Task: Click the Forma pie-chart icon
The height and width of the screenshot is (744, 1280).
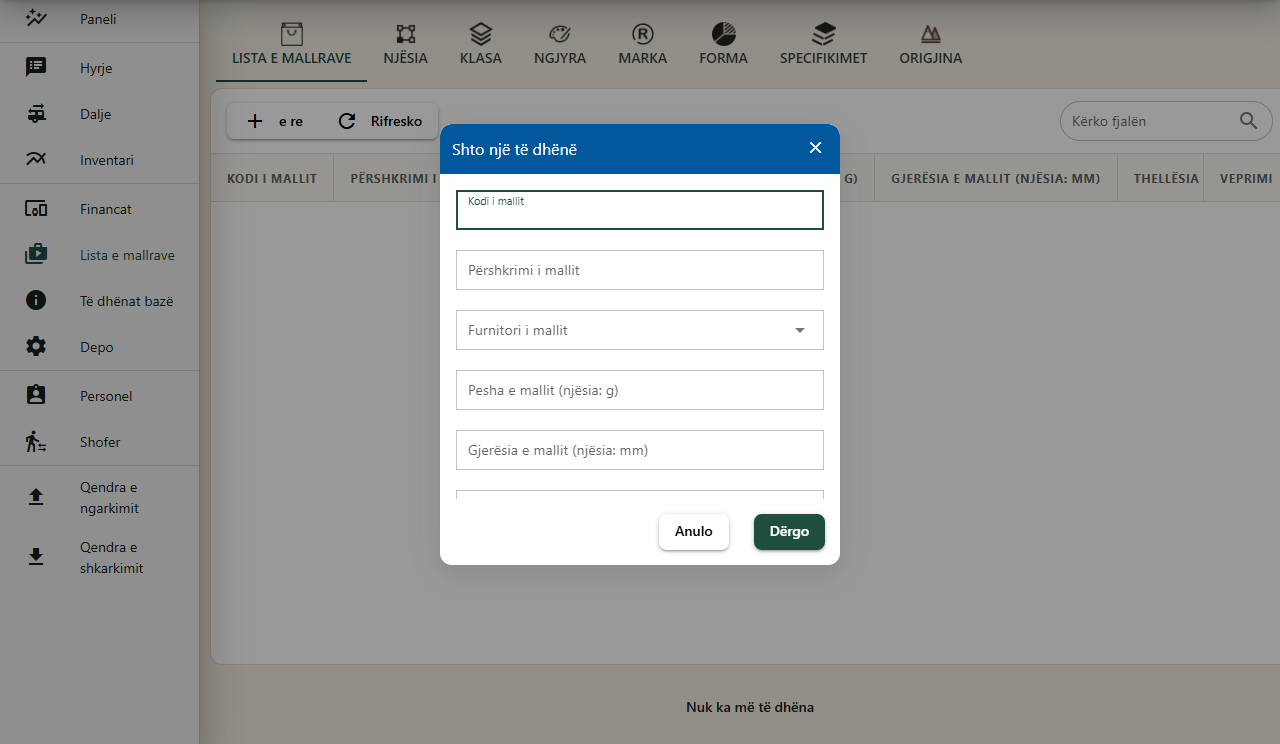Action: pos(724,34)
